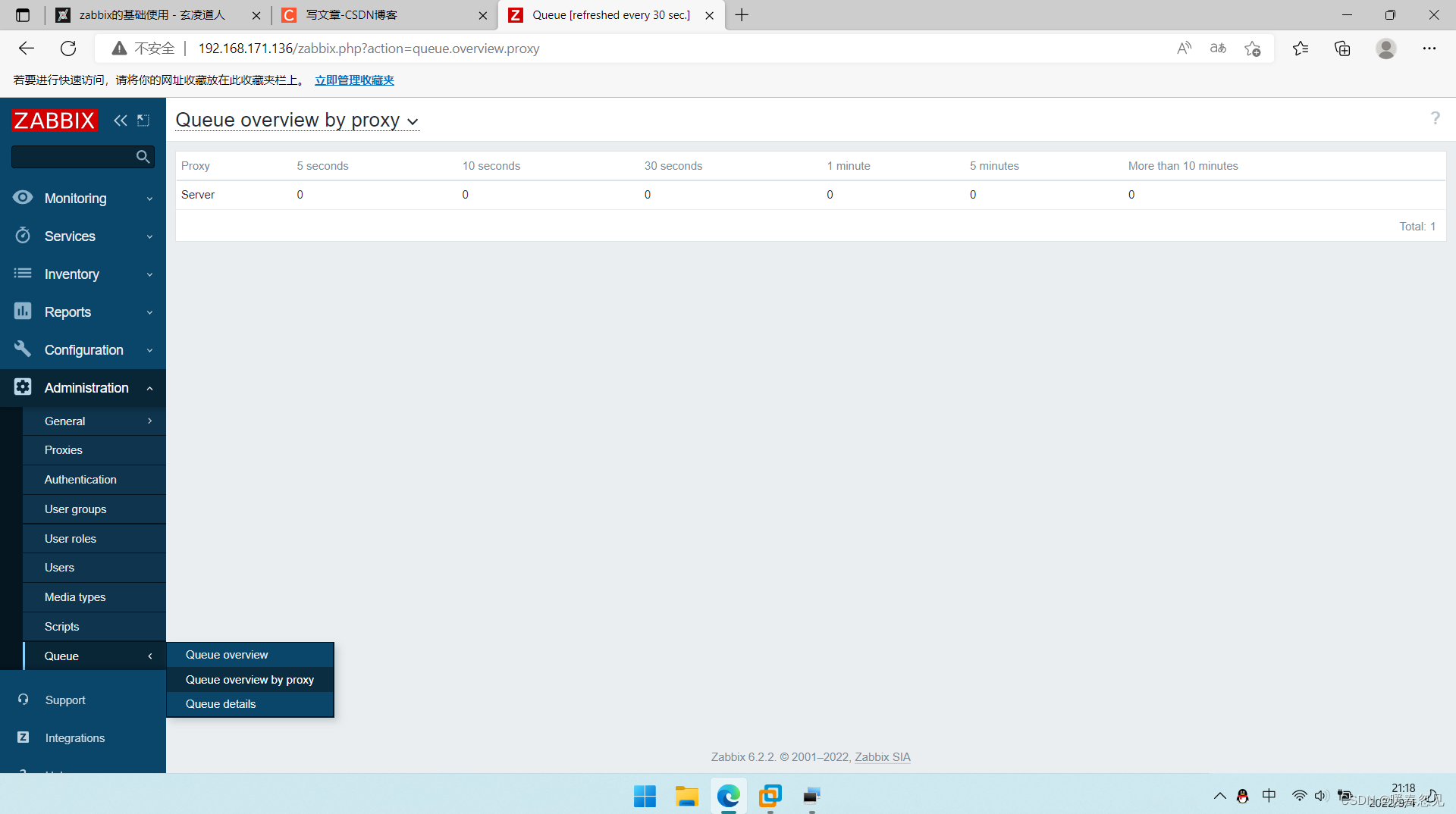Expand the Inventory menu chevron

pos(149,274)
